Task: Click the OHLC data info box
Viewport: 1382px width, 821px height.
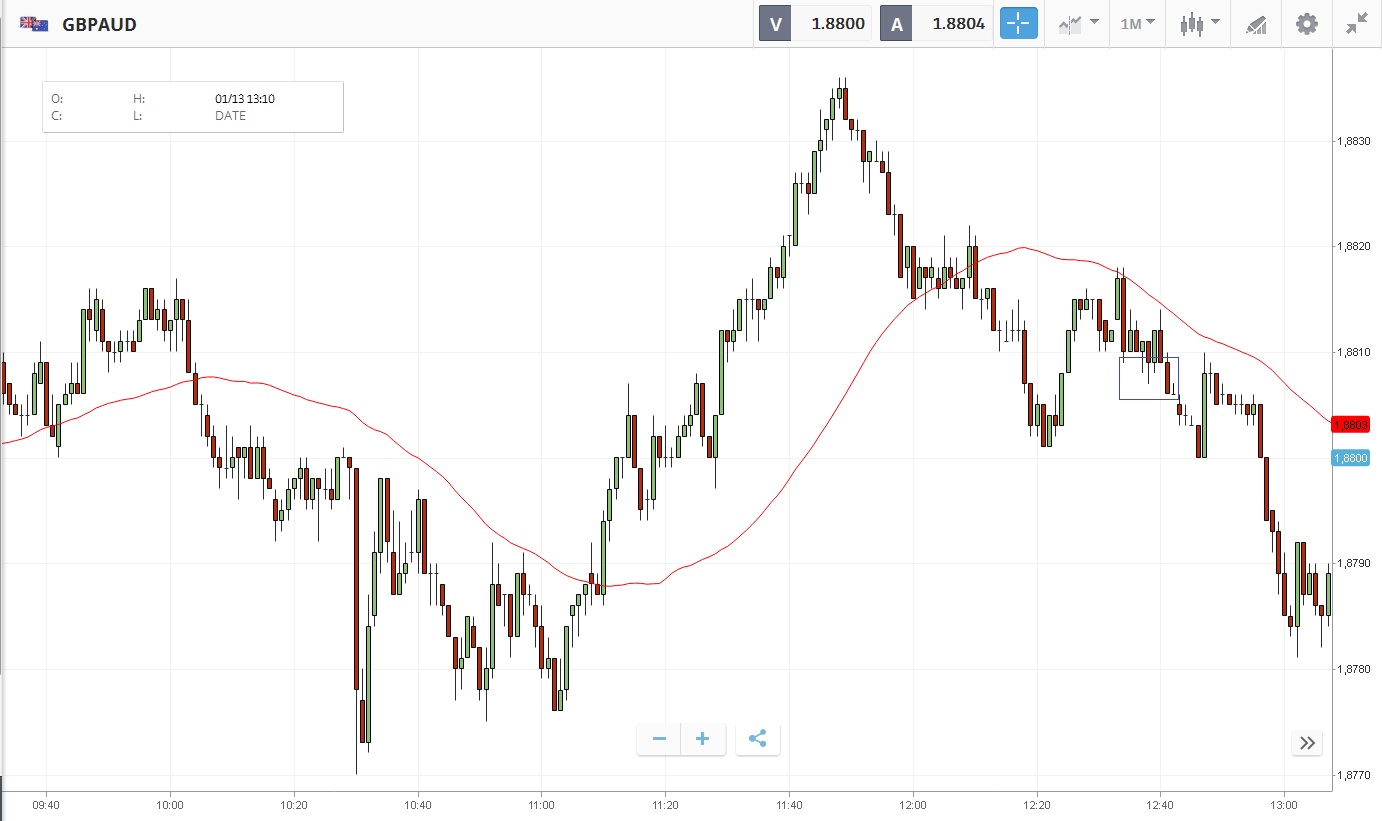Action: [193, 107]
